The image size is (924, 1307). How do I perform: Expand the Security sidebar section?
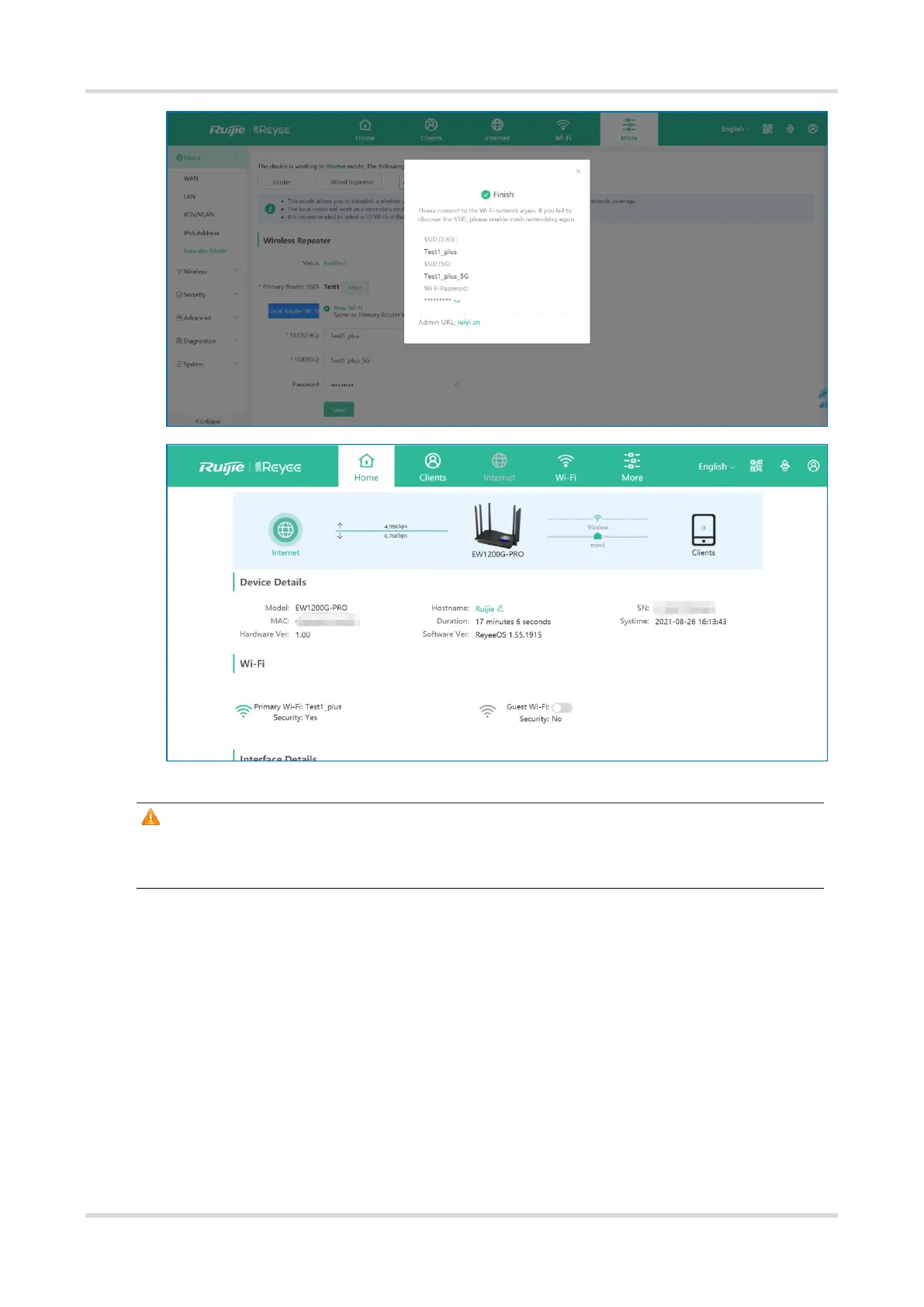click(x=207, y=295)
